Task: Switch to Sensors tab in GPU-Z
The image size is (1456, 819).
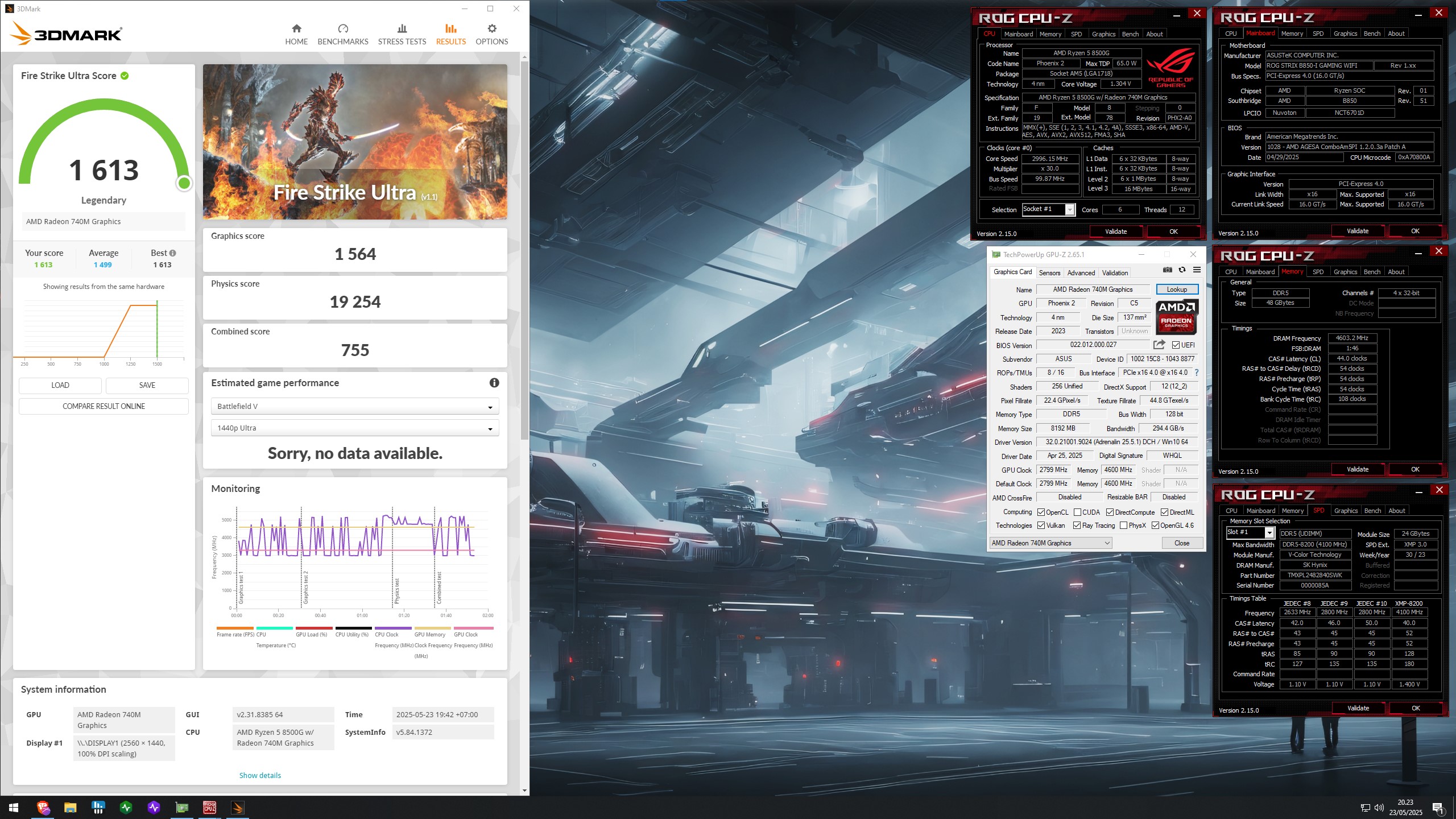Action: click(x=1049, y=273)
